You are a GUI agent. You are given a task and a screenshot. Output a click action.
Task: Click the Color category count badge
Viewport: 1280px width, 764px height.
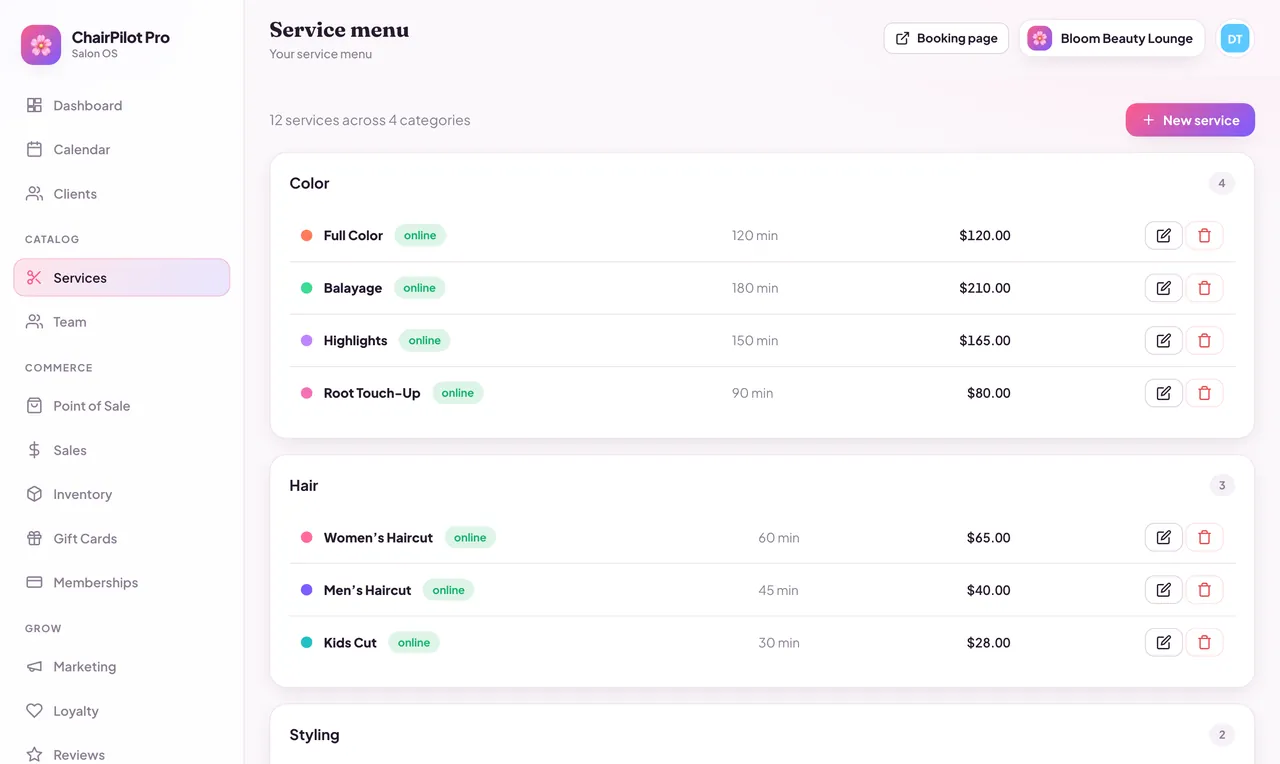click(x=1222, y=183)
